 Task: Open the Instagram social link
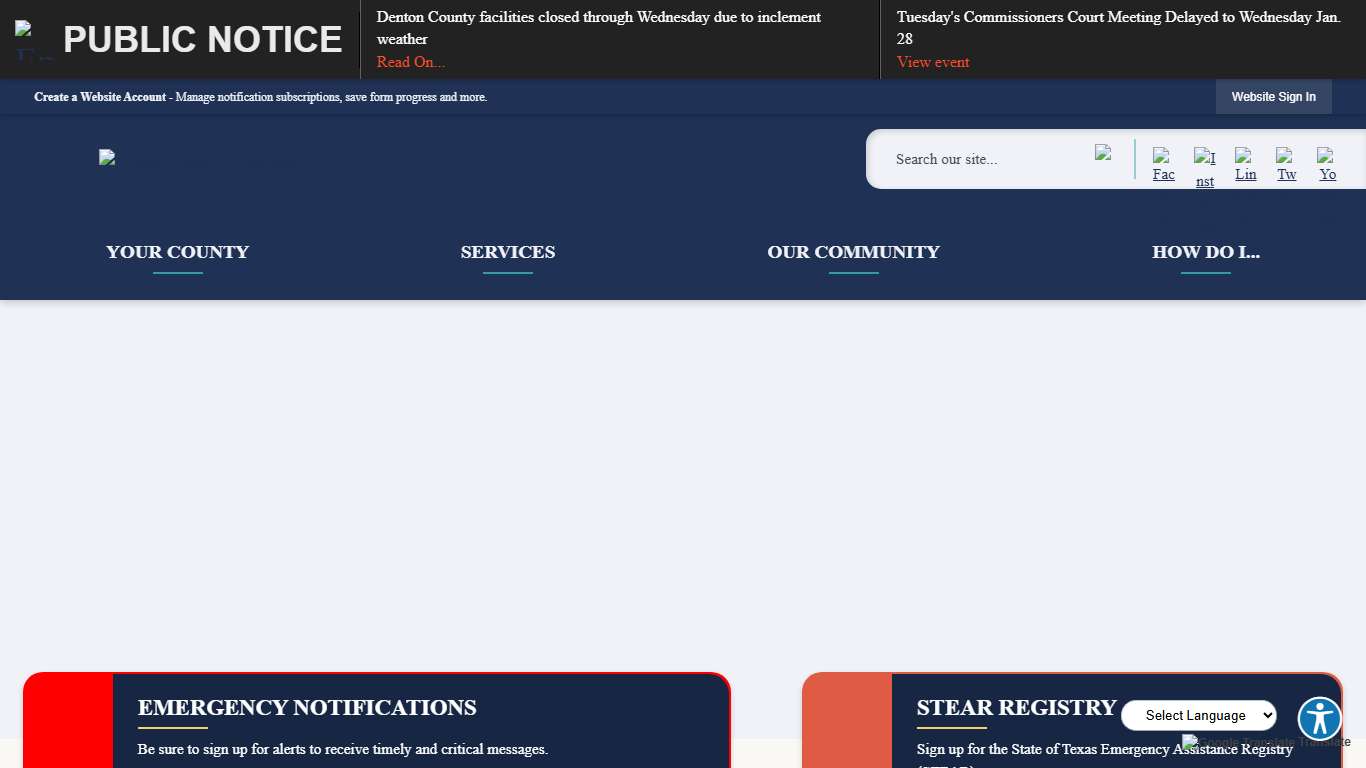click(x=1204, y=163)
